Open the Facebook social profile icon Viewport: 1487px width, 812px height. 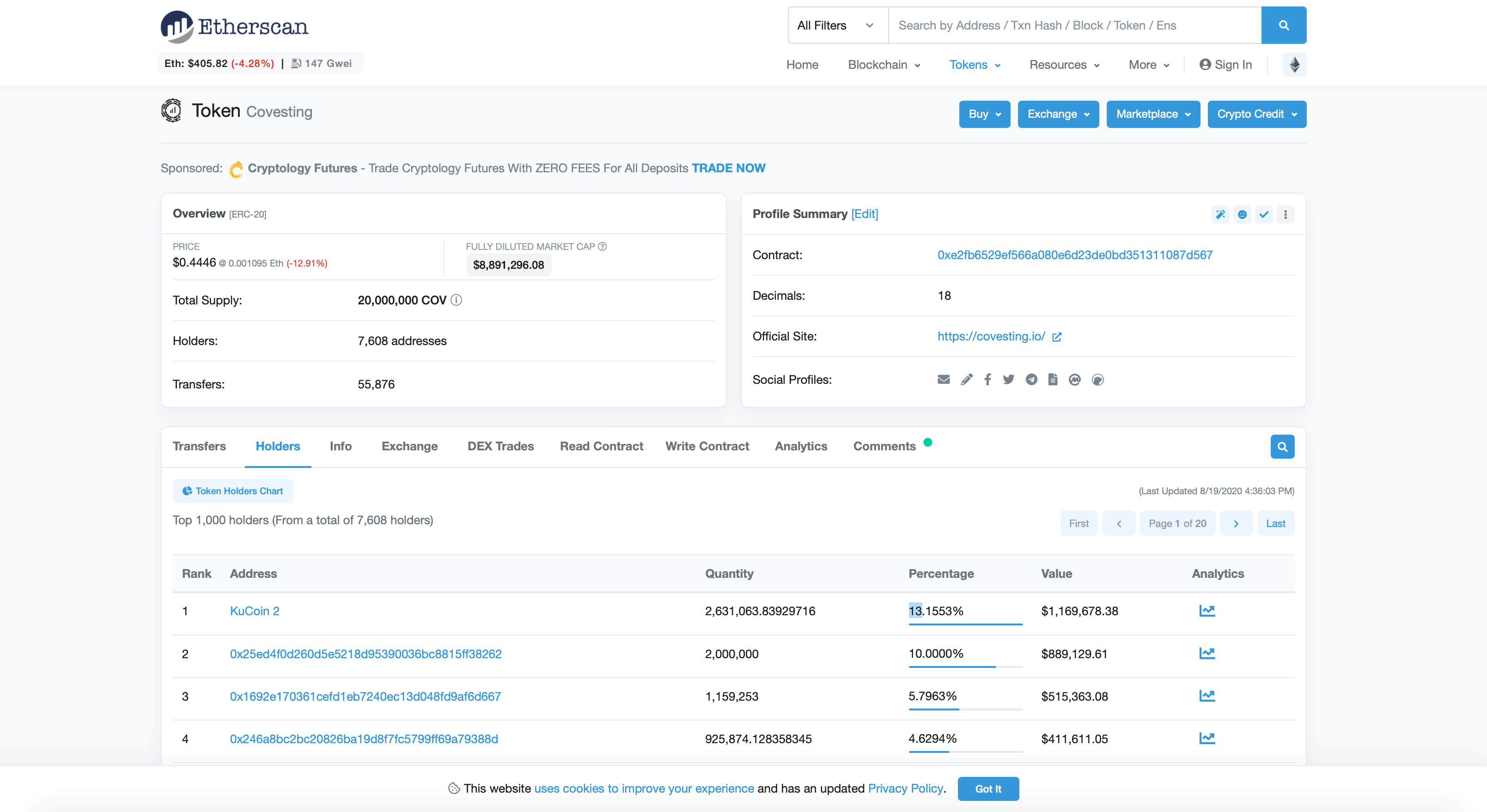point(987,380)
